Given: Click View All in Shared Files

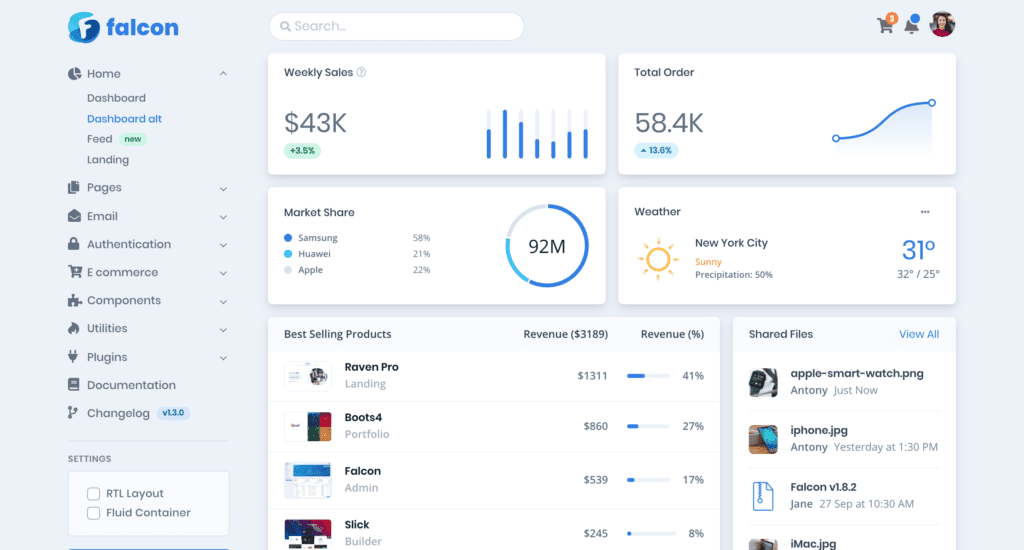Looking at the screenshot, I should 919,334.
